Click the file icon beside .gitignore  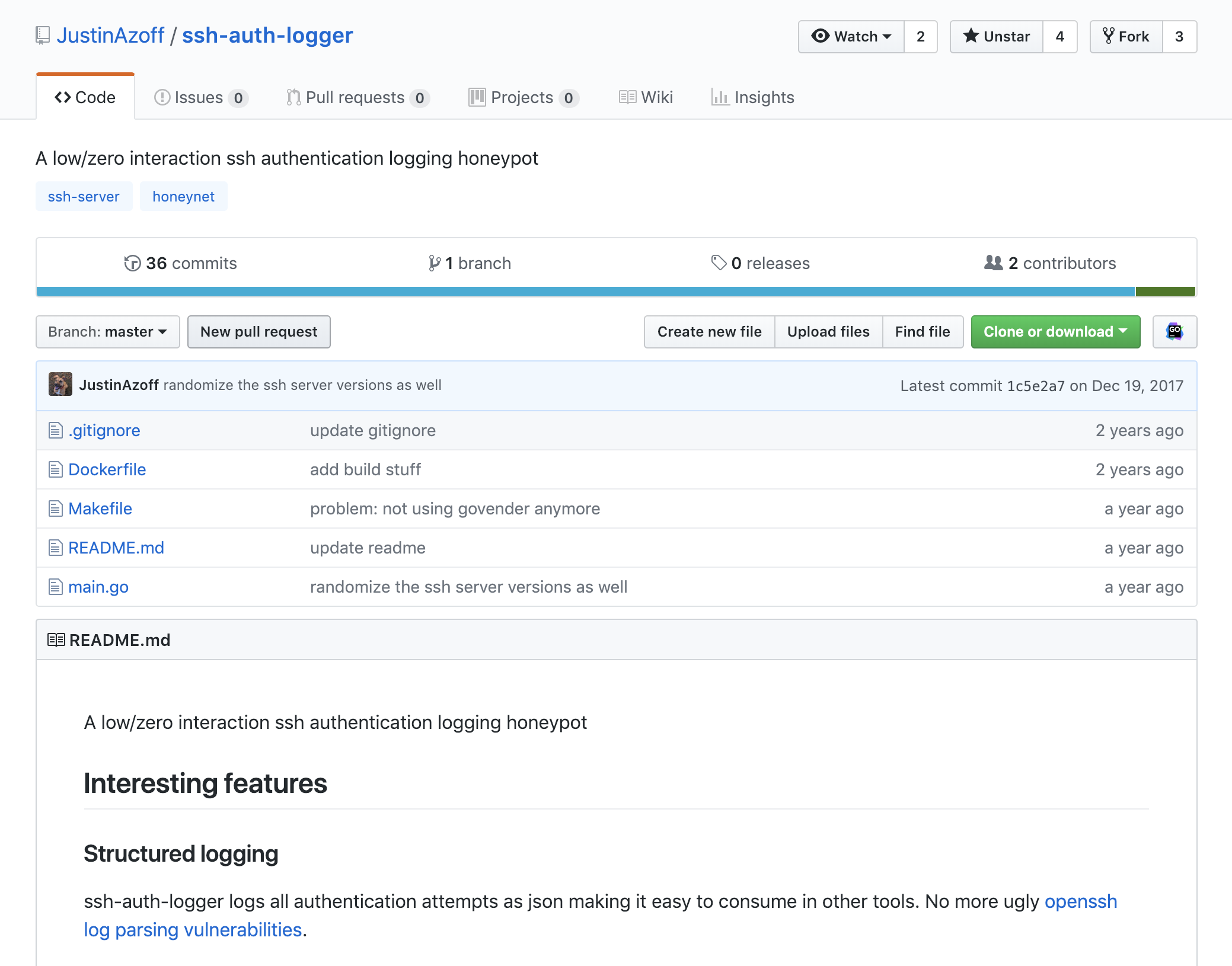[x=55, y=430]
